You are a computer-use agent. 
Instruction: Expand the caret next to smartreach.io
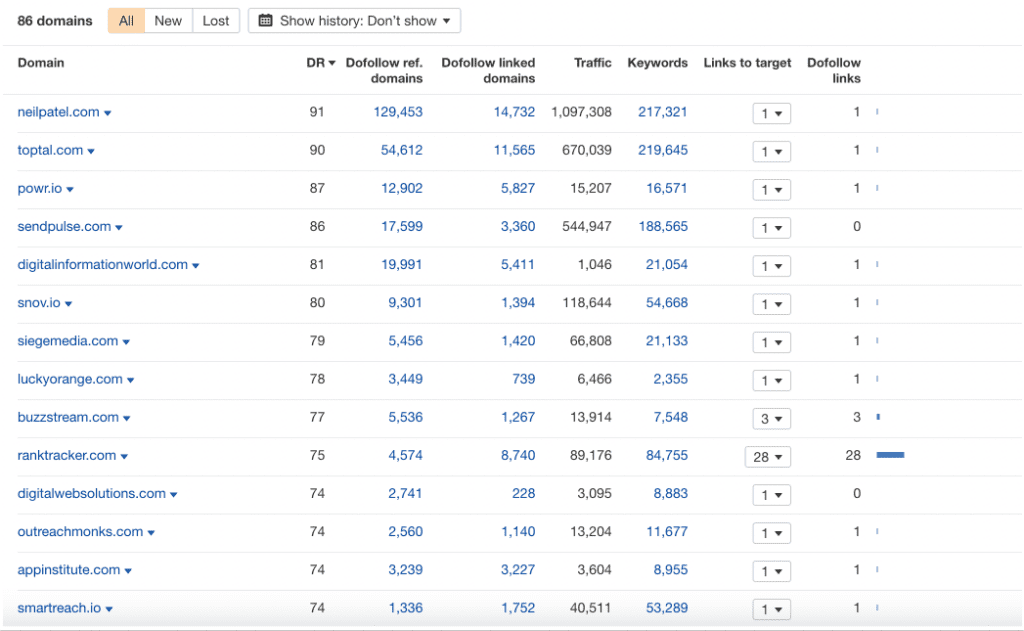pyautogui.click(x=109, y=609)
